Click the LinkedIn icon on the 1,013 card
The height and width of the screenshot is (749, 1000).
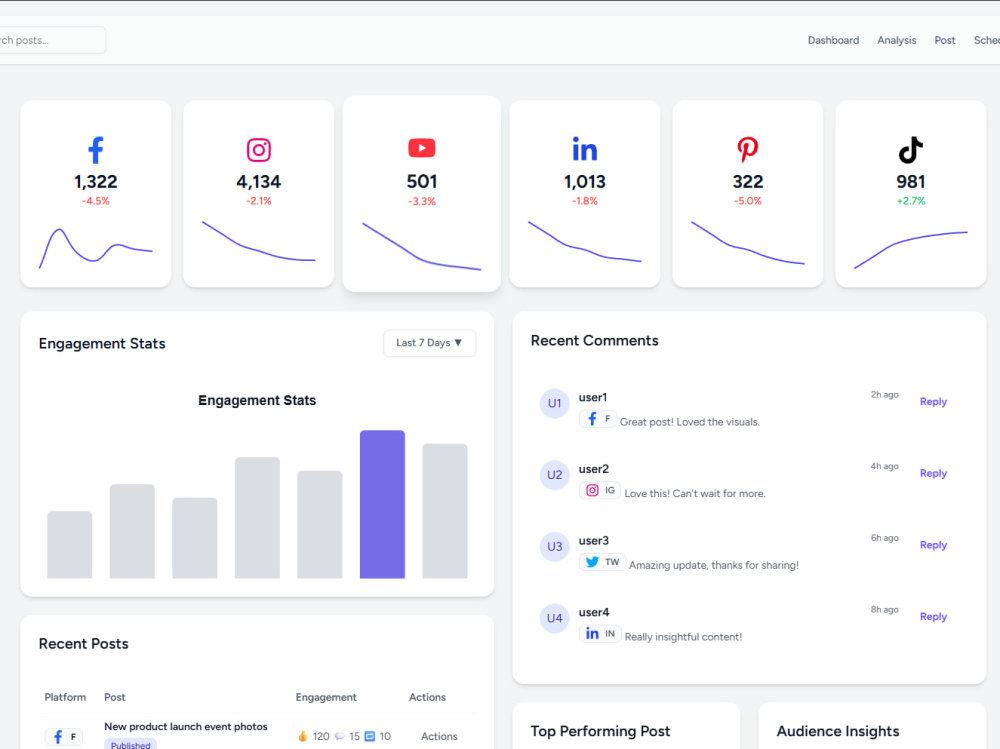click(x=585, y=149)
